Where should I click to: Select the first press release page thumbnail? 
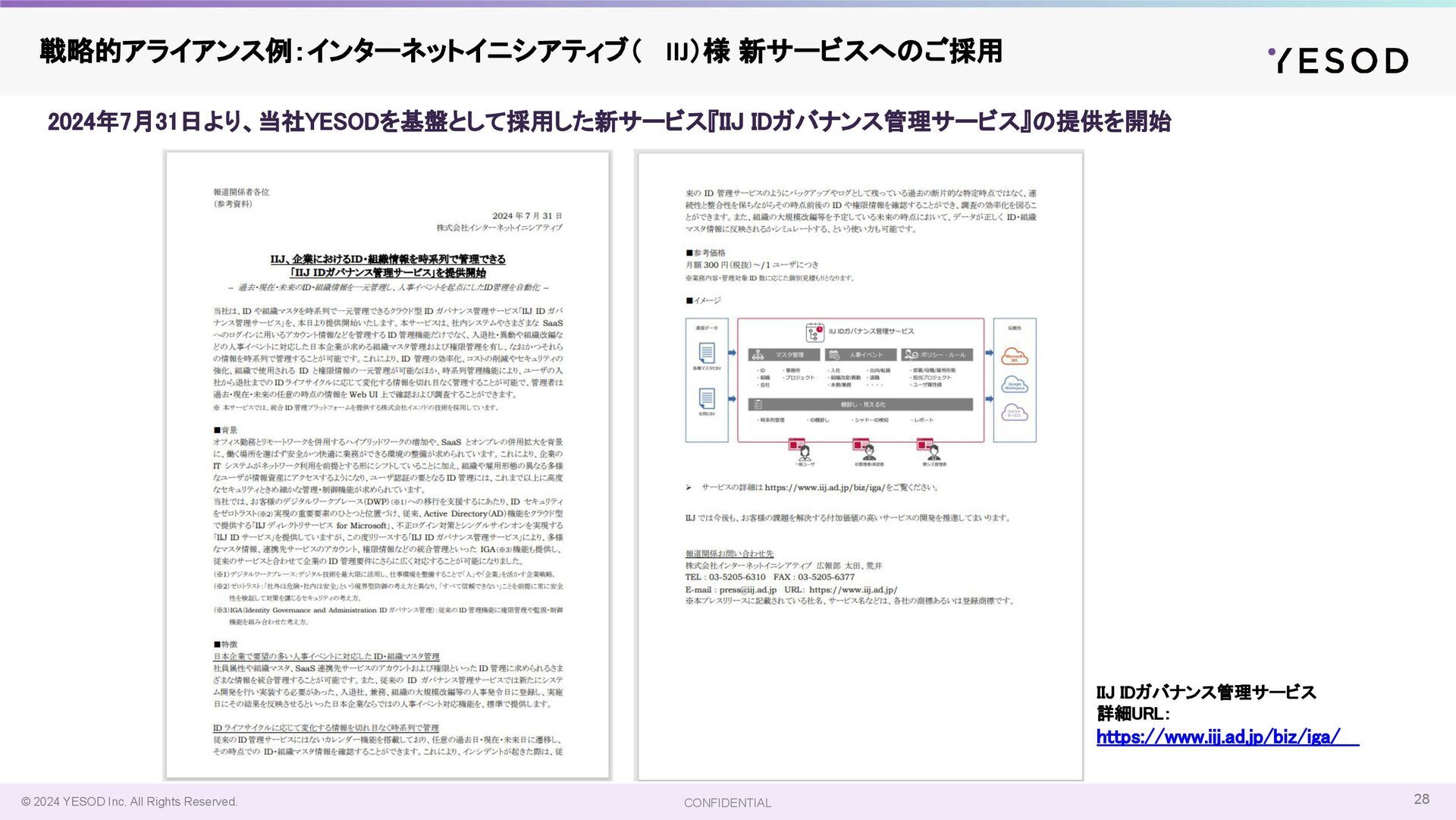point(388,465)
